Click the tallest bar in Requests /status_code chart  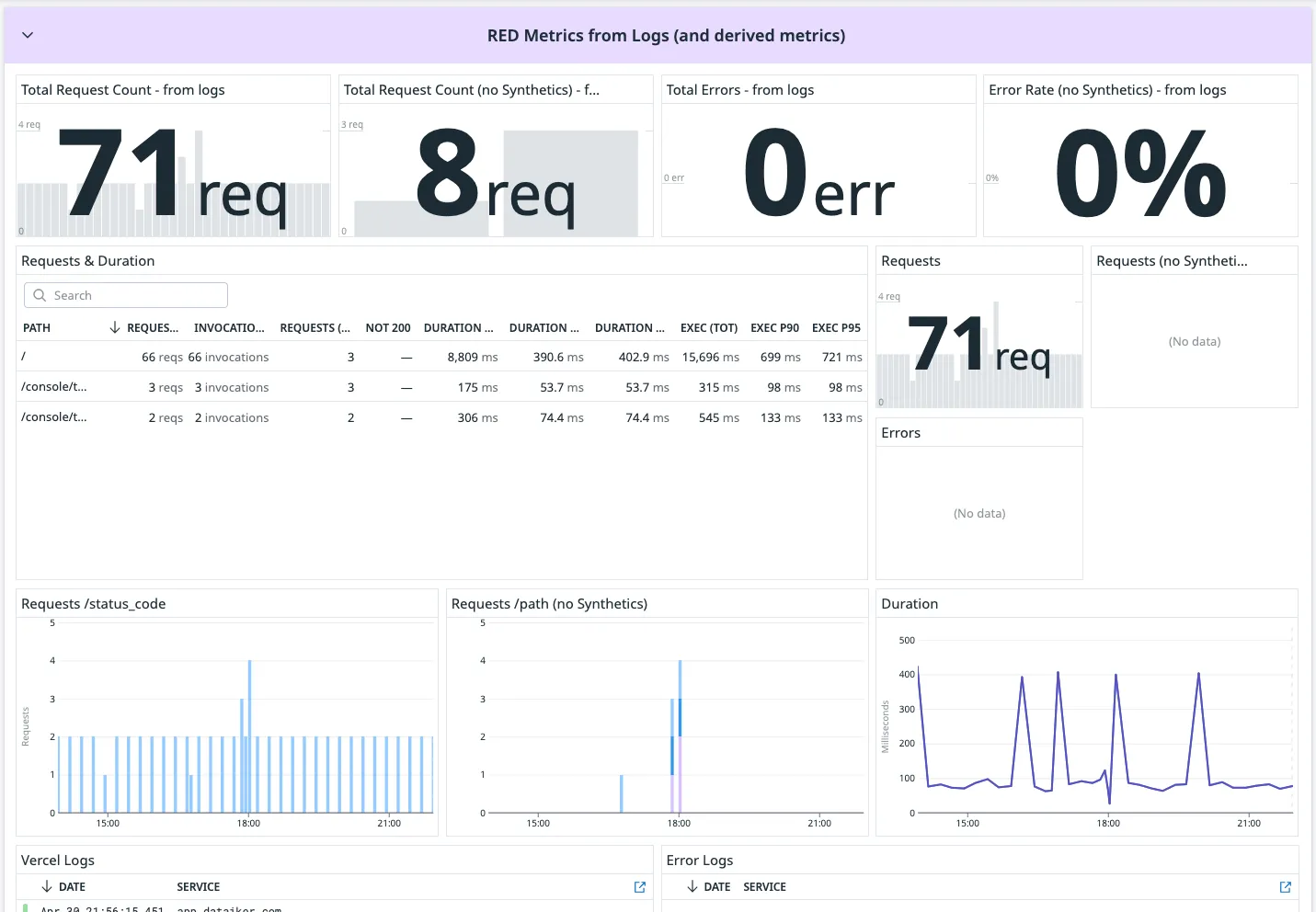click(249, 735)
